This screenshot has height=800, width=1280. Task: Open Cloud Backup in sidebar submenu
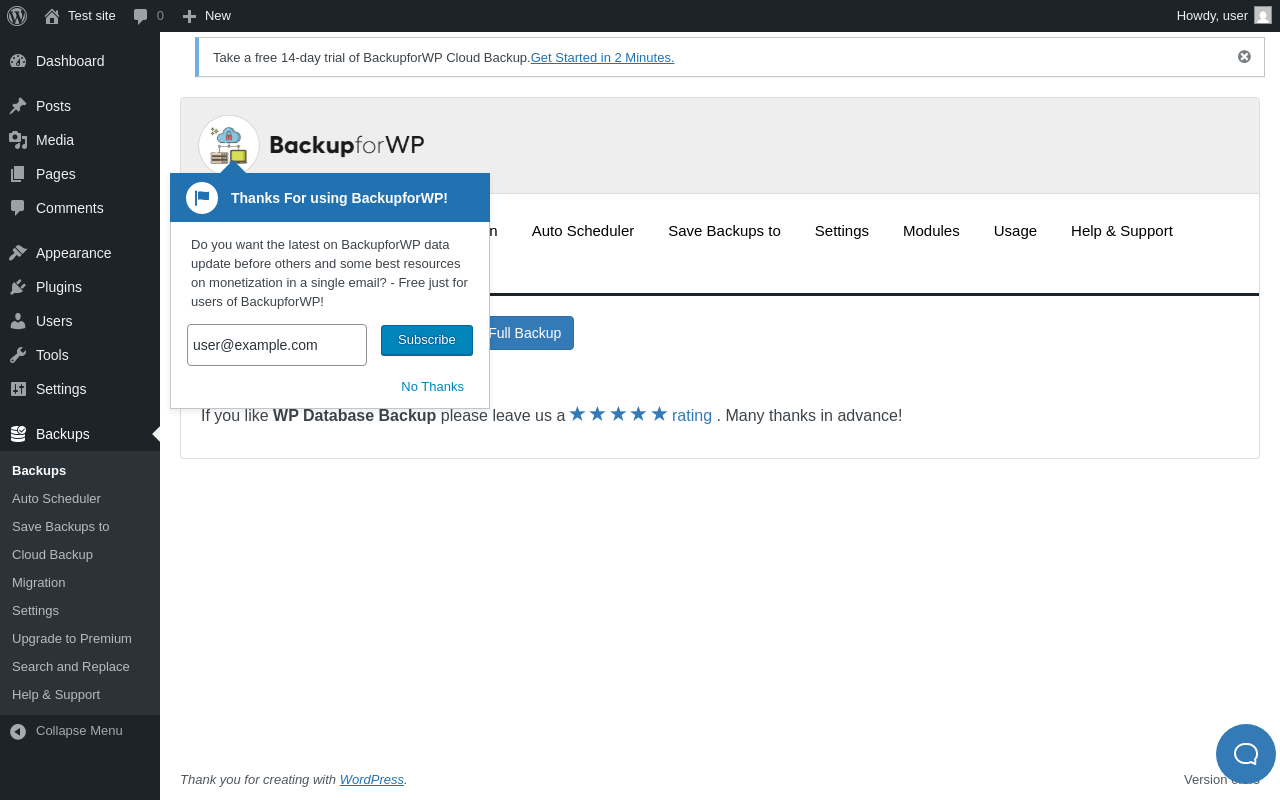coord(52,555)
